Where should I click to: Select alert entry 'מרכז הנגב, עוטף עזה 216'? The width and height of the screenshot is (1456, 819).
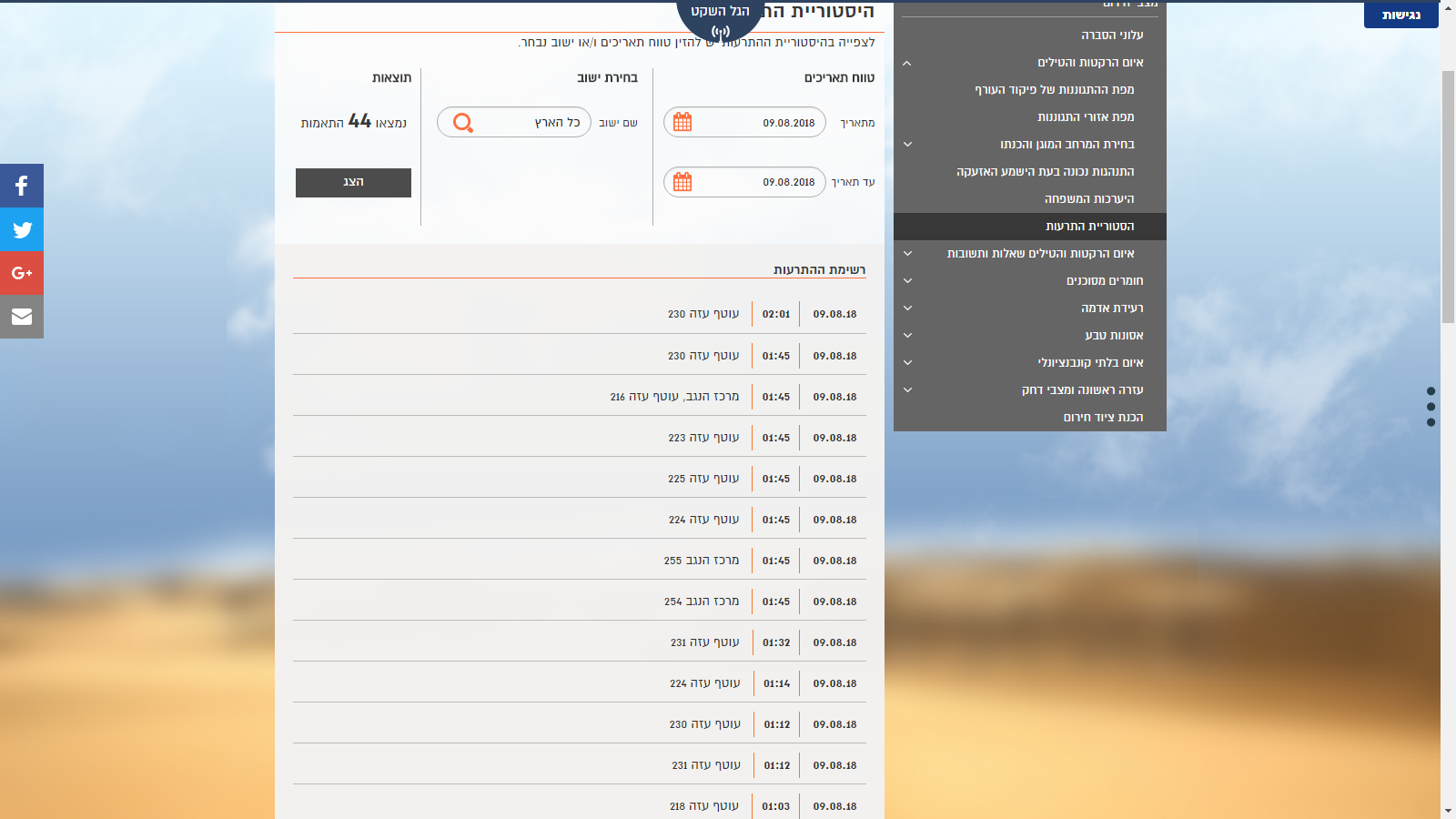click(674, 397)
